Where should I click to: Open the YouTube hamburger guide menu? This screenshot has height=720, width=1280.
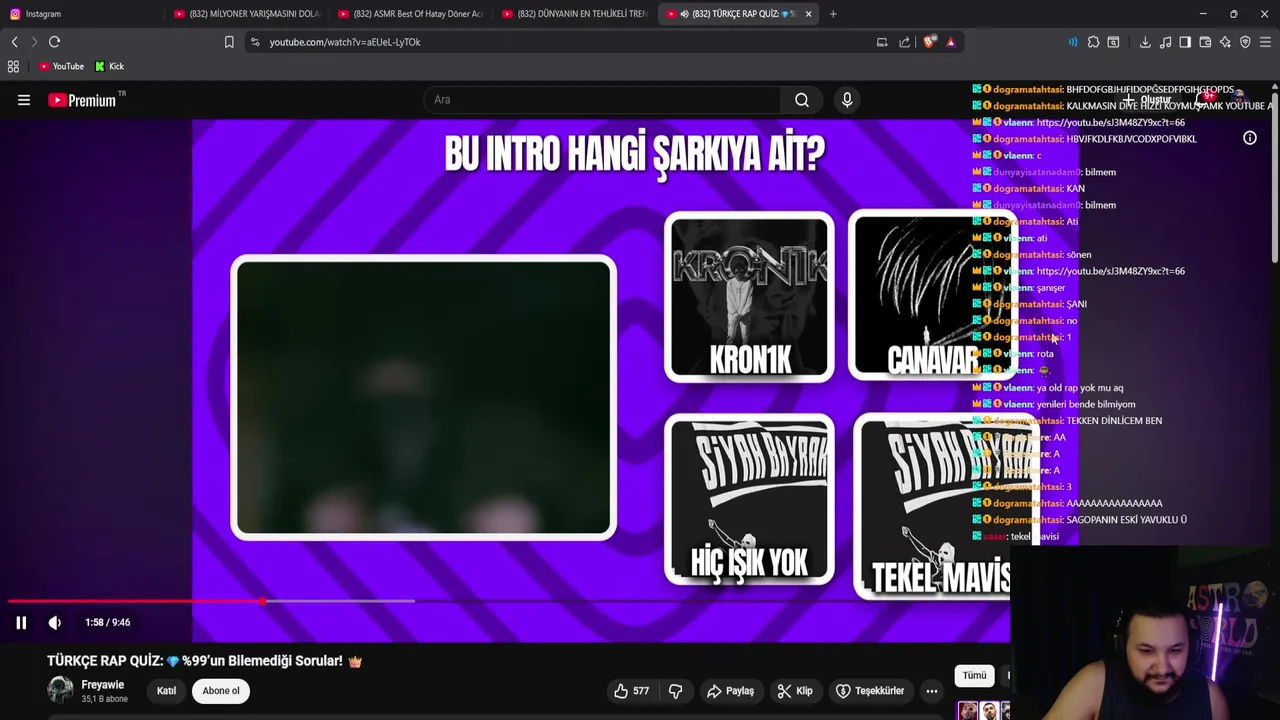[24, 100]
